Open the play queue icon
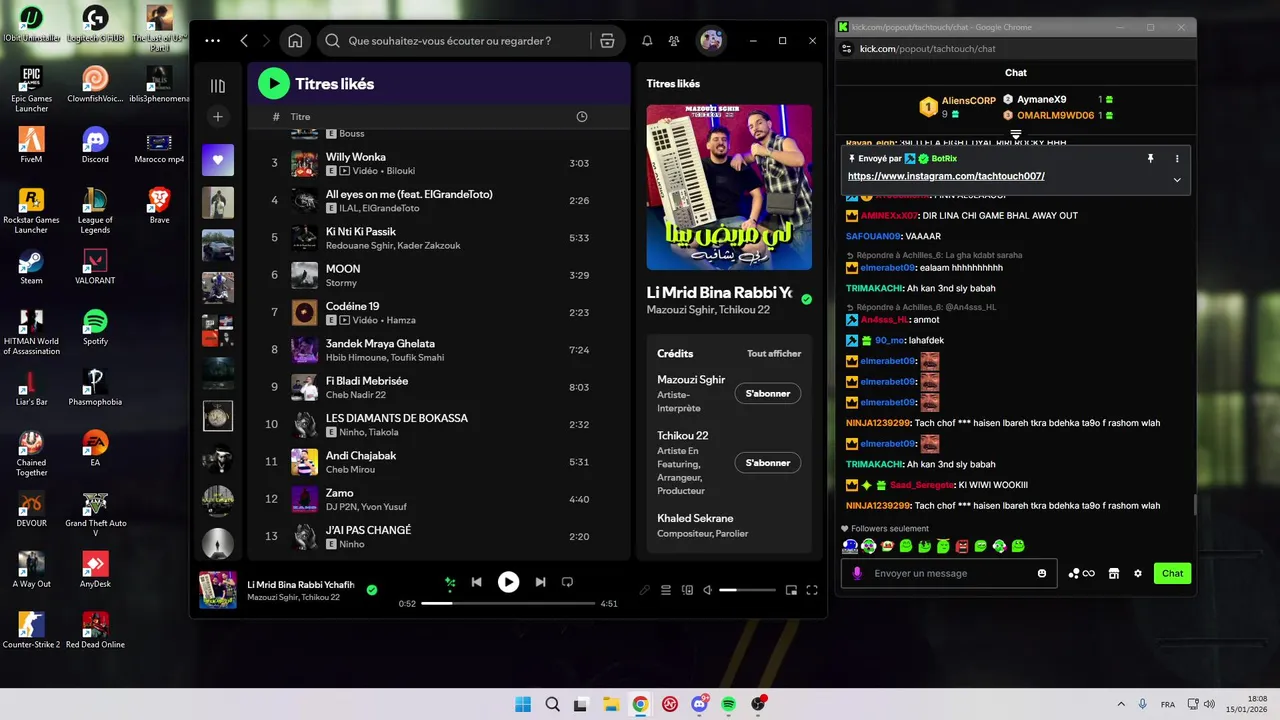Viewport: 1280px width, 720px height. [x=666, y=590]
